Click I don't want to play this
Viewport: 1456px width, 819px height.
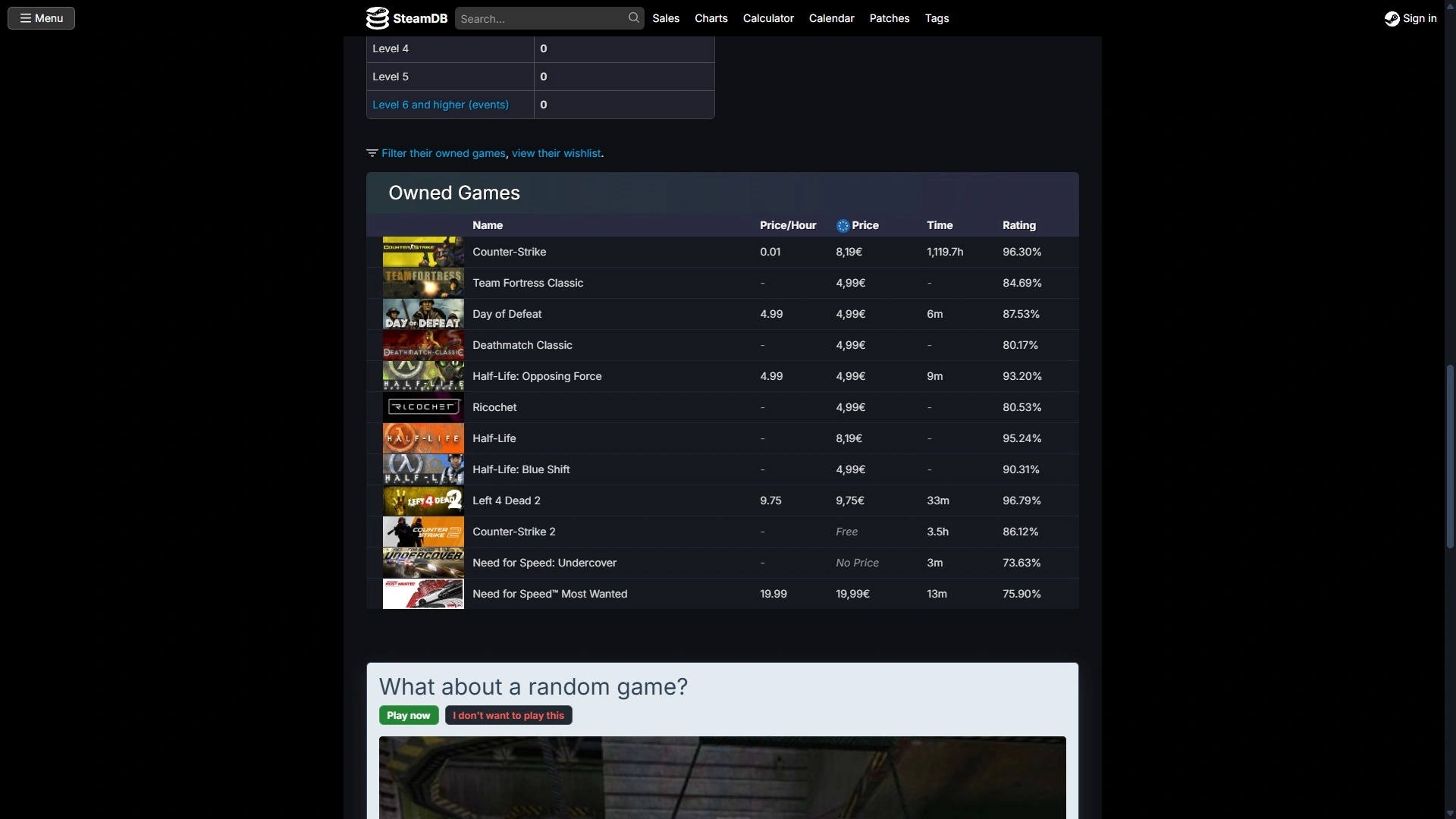point(508,715)
